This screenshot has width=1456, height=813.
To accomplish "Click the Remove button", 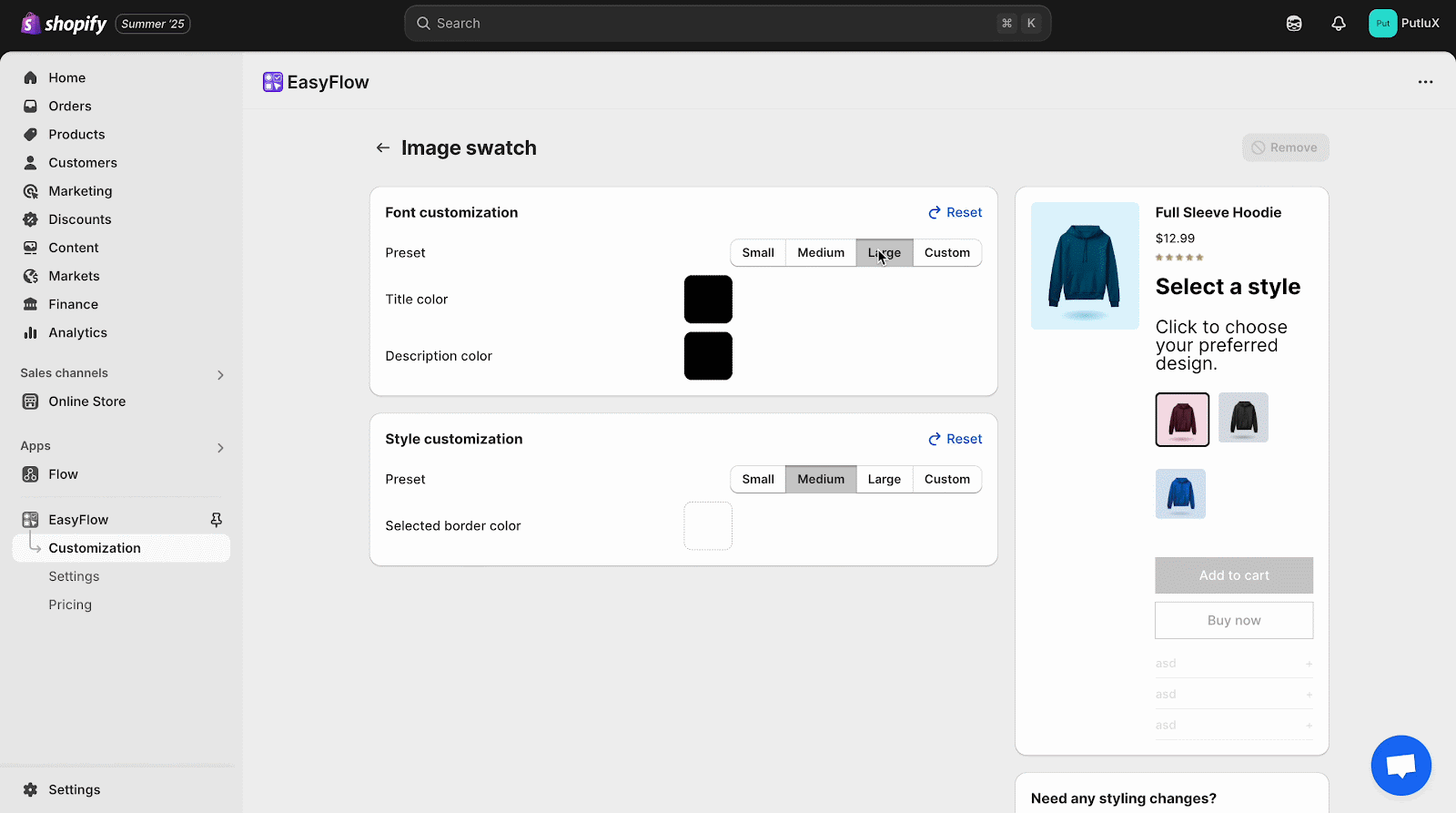I will [1285, 147].
